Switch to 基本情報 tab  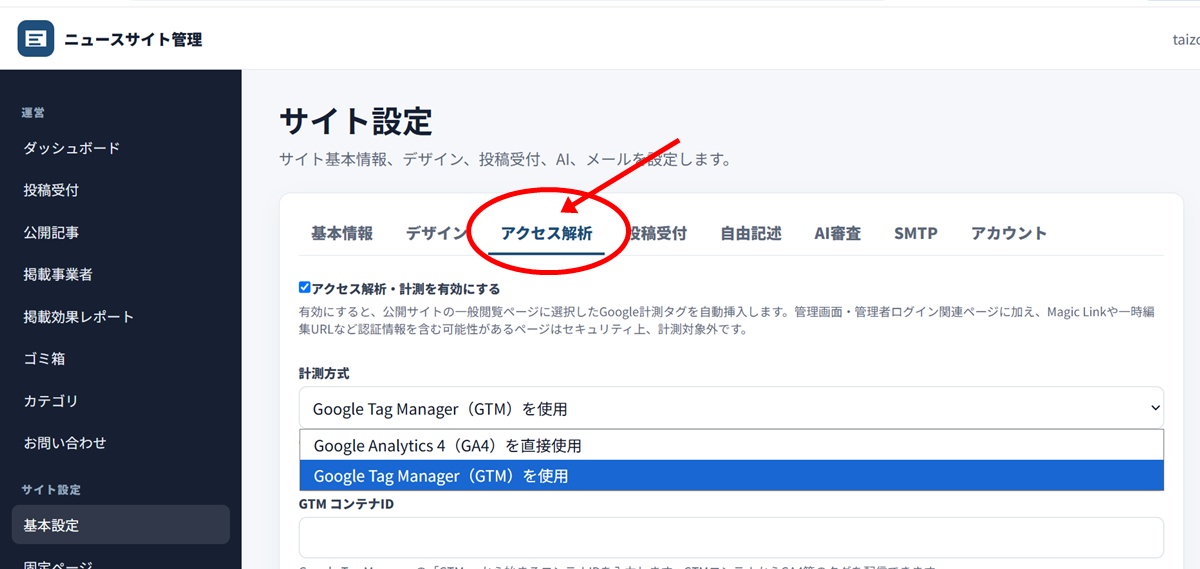click(342, 233)
